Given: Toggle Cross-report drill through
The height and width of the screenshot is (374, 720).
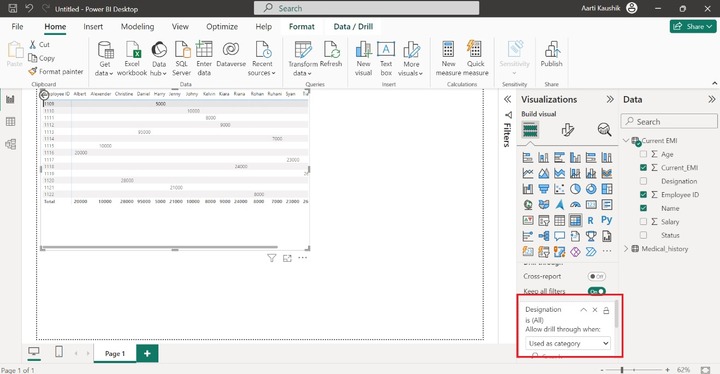Looking at the screenshot, I should 596,277.
